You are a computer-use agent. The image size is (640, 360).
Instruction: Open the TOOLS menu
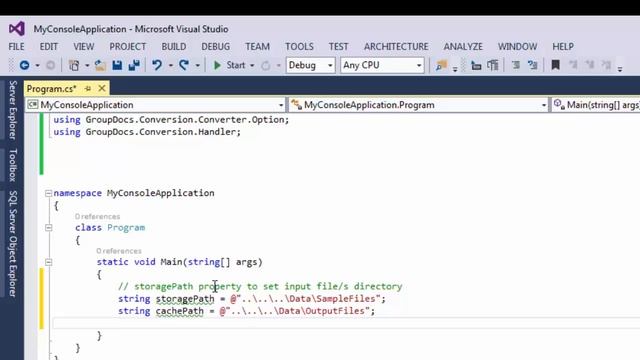(x=299, y=47)
